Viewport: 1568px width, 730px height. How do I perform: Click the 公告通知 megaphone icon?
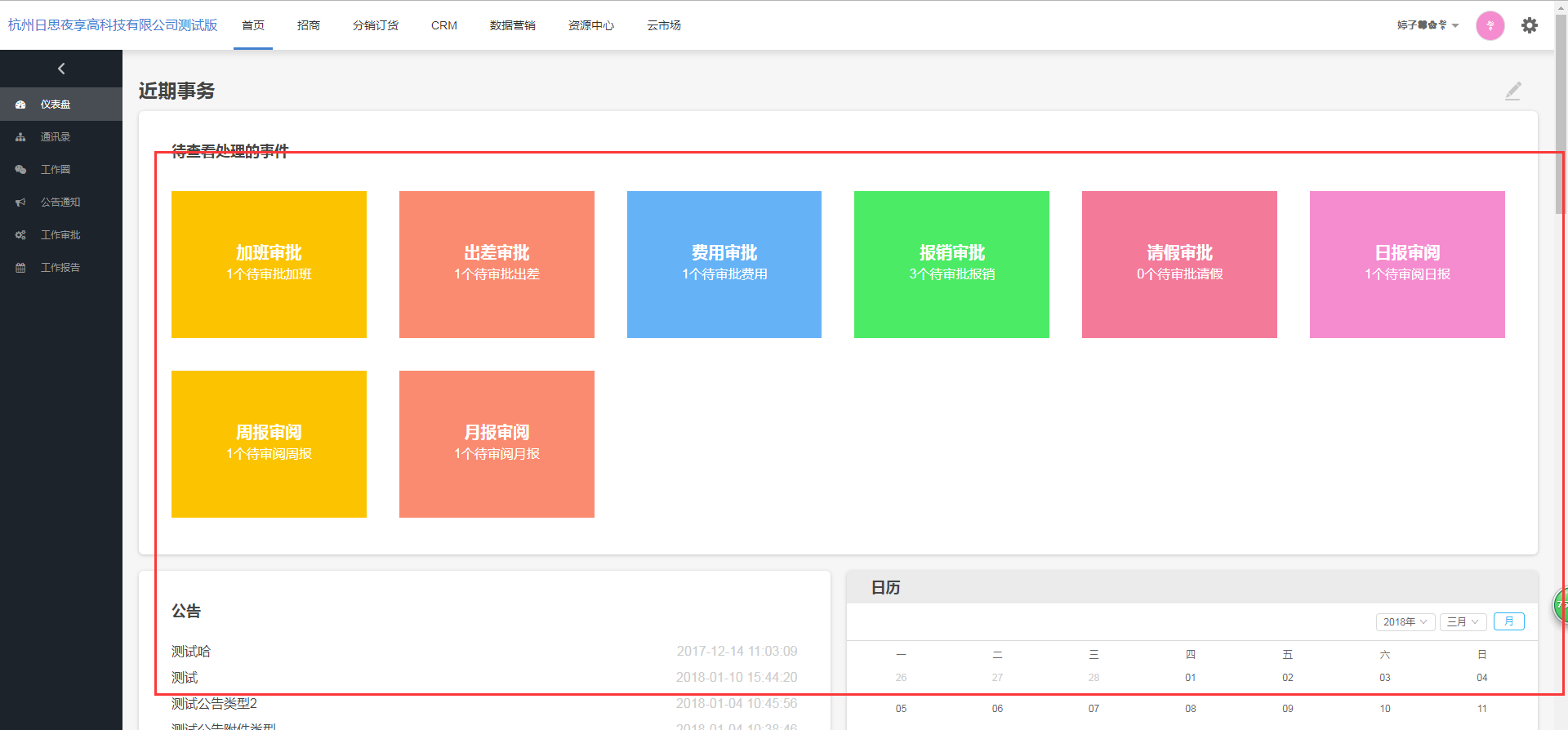tap(20, 203)
